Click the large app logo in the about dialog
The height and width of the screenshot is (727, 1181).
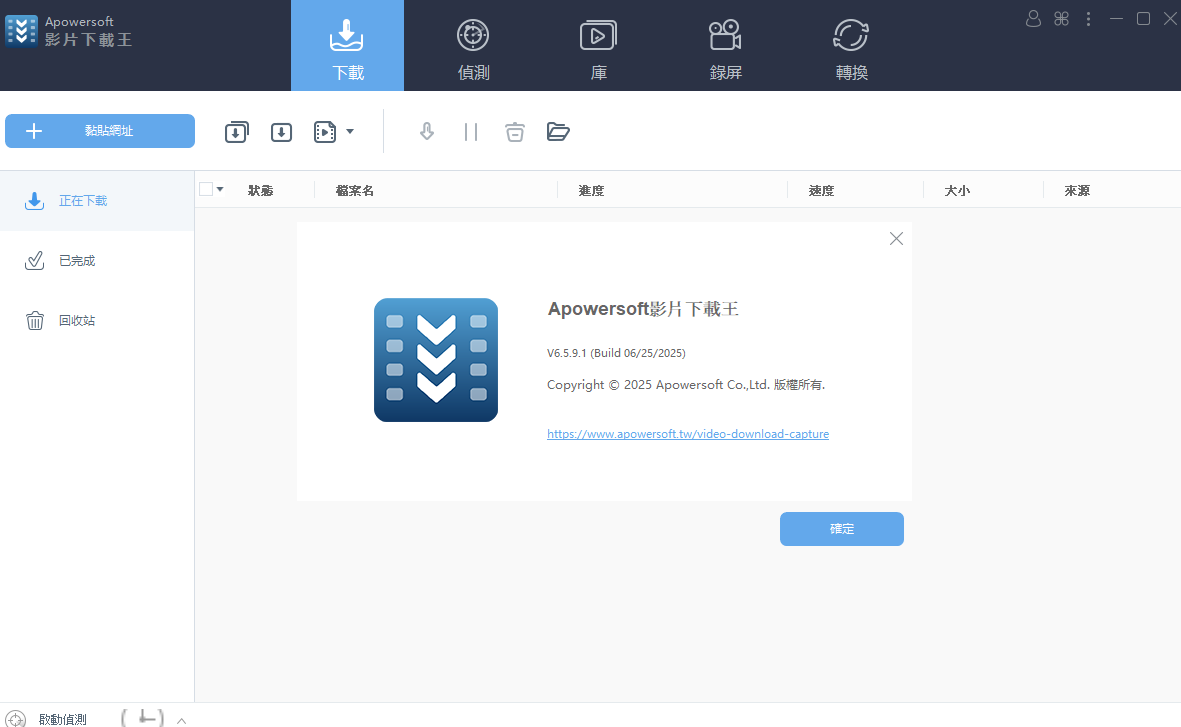pyautogui.click(x=436, y=360)
